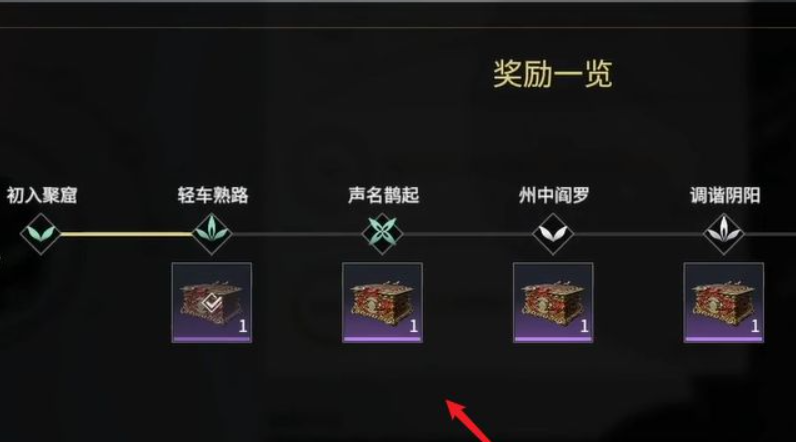
Task: Click progress line between 州中阎罗 and 调谐阴阳
Action: [639, 234]
